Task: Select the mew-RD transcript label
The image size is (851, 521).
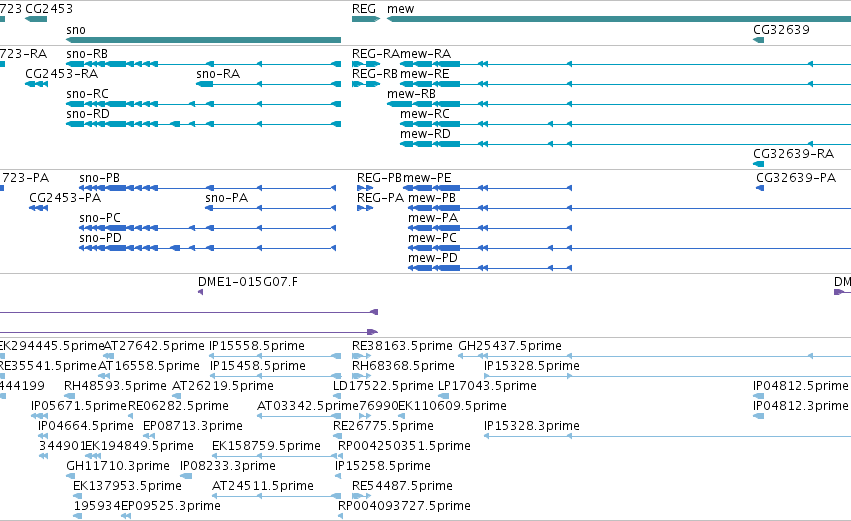Action: coord(426,134)
